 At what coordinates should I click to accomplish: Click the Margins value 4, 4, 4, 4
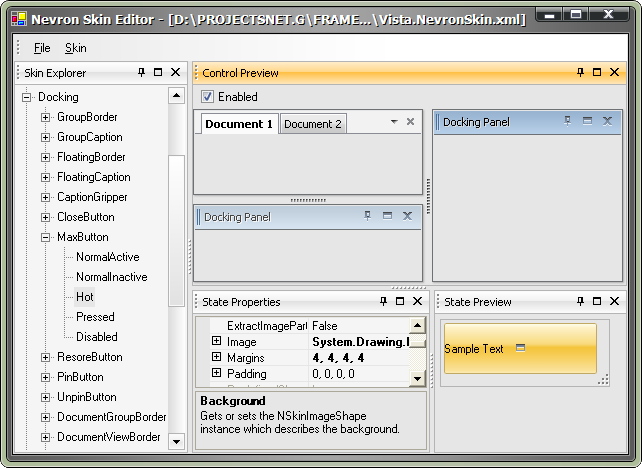click(338, 358)
